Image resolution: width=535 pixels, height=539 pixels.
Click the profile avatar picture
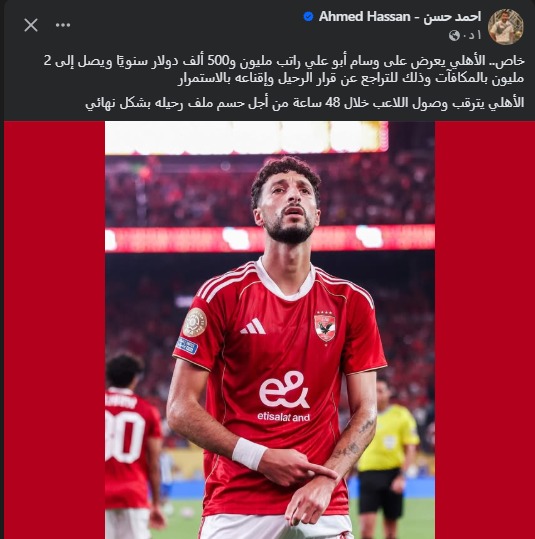tap(506, 26)
